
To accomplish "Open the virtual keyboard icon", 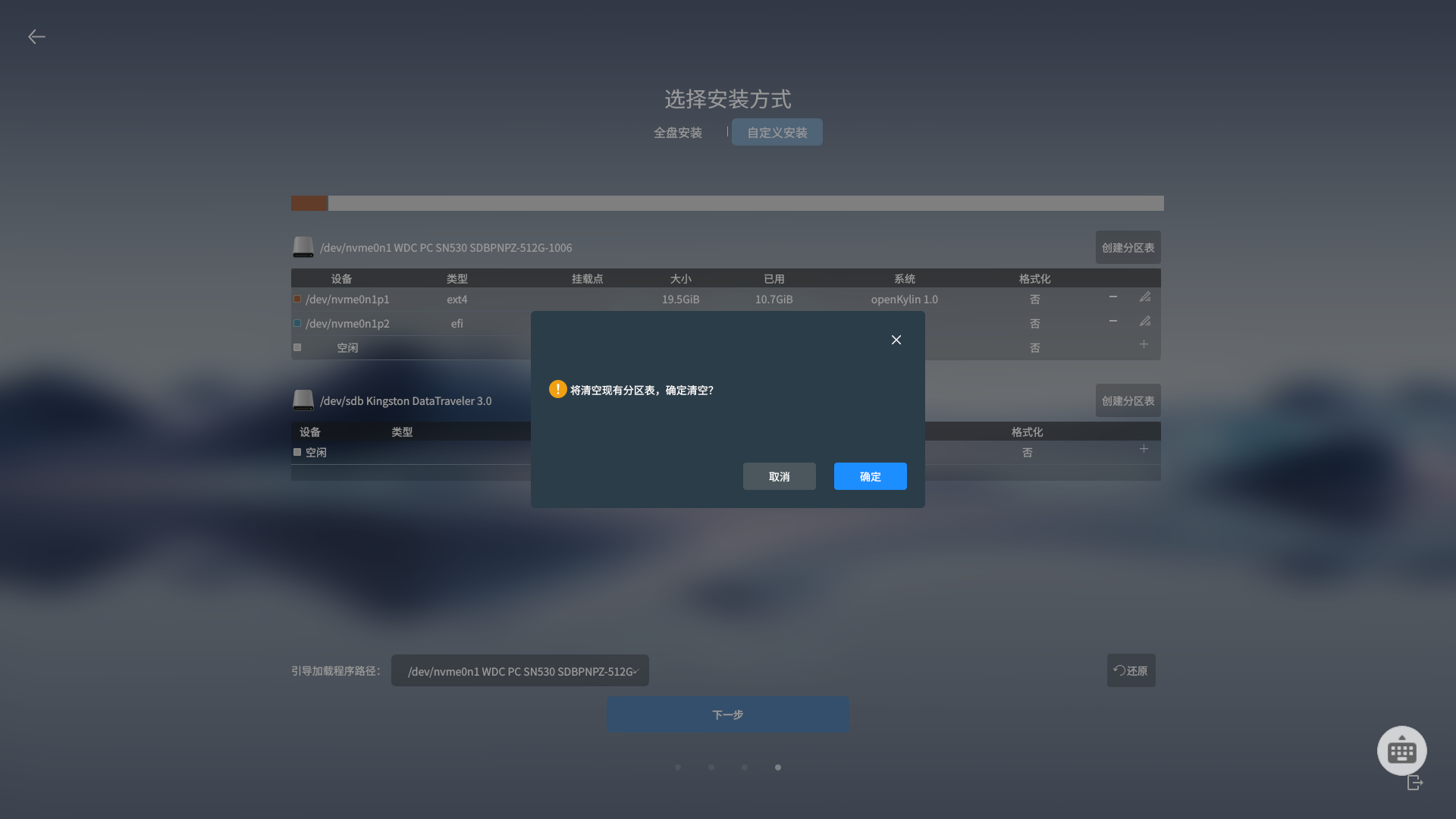I will (x=1401, y=750).
